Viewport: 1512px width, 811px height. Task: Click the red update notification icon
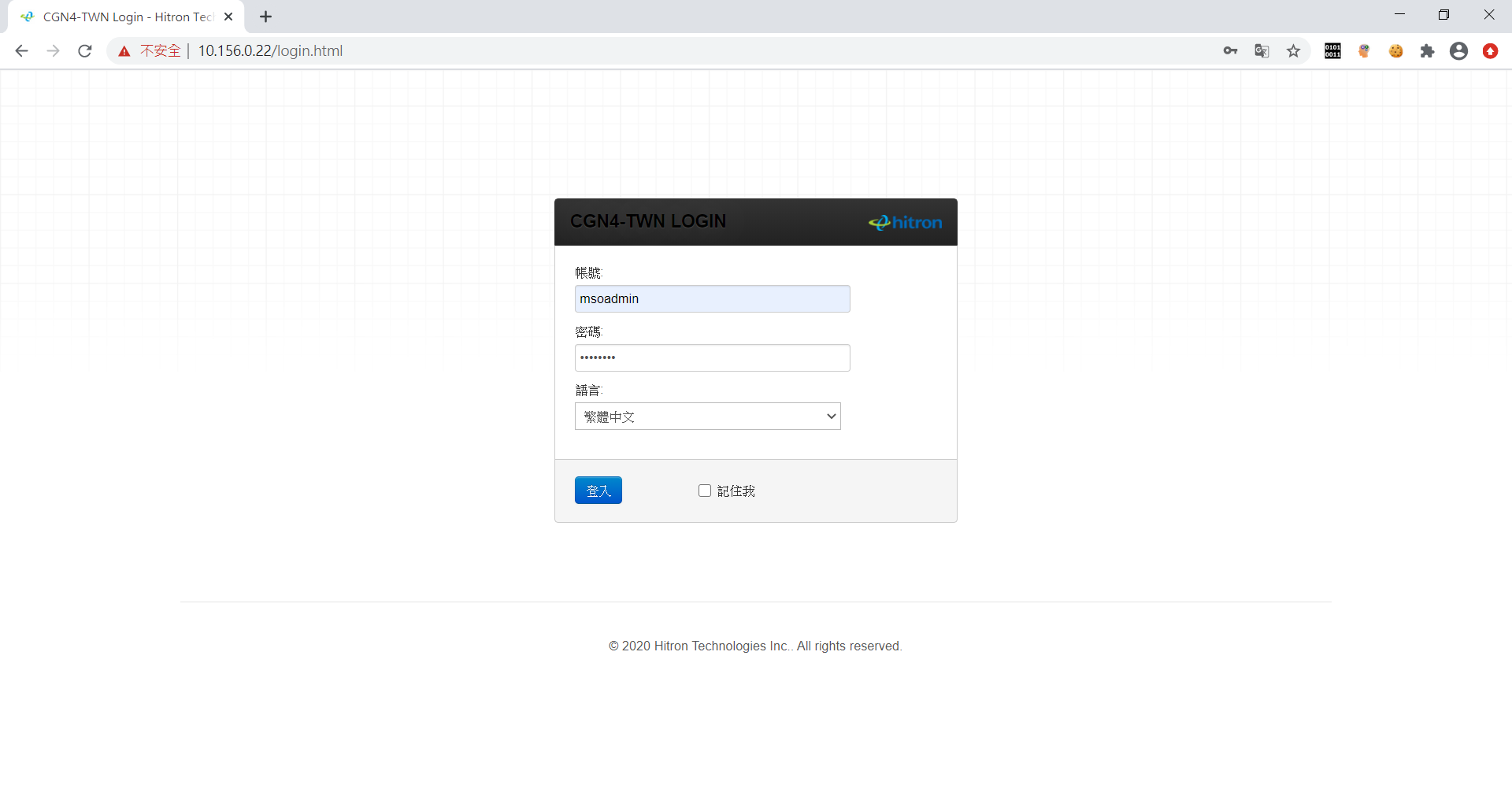click(x=1490, y=51)
